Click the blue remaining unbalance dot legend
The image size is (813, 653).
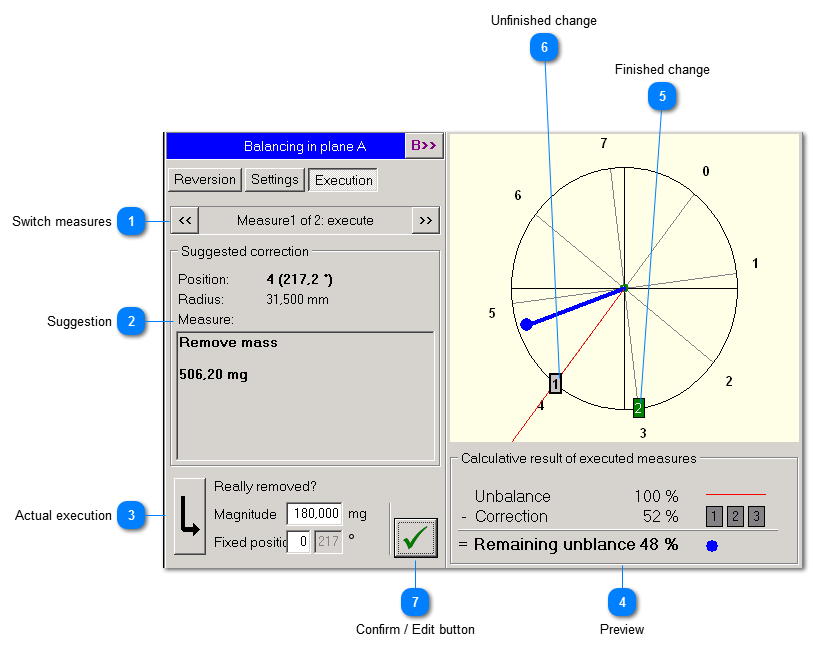712,546
